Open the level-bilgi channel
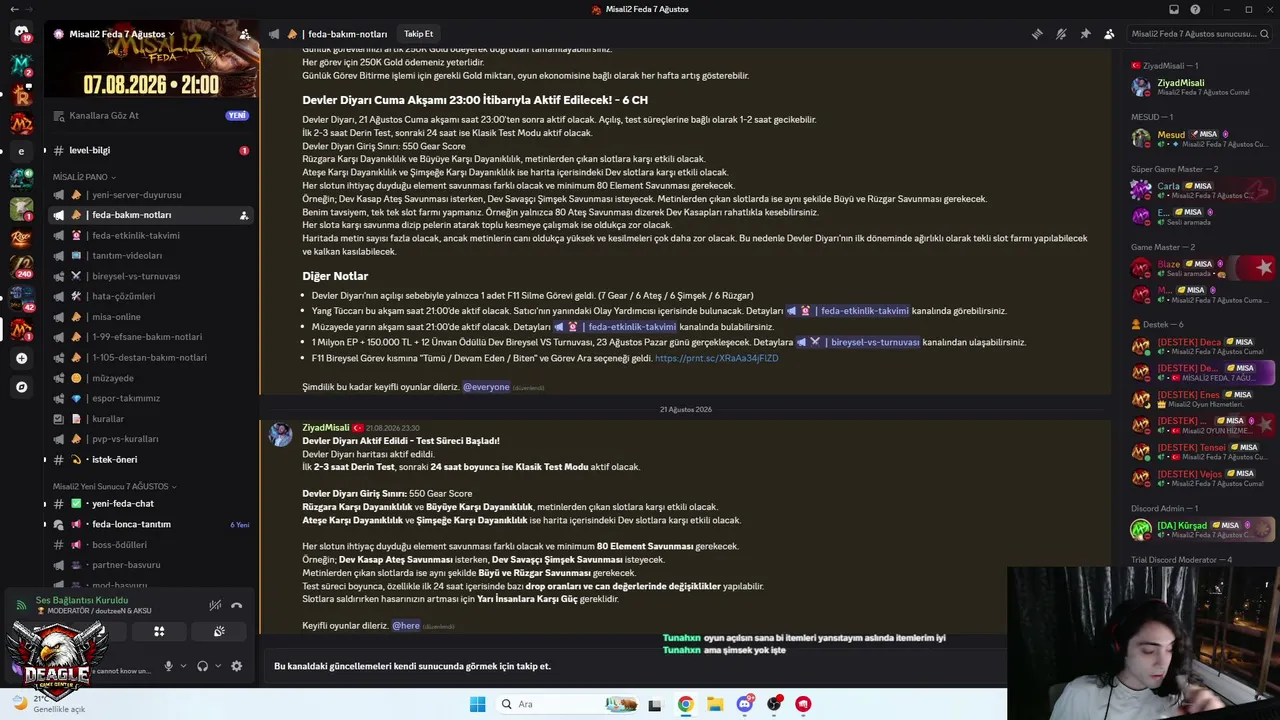The image size is (1280, 720). click(151, 150)
